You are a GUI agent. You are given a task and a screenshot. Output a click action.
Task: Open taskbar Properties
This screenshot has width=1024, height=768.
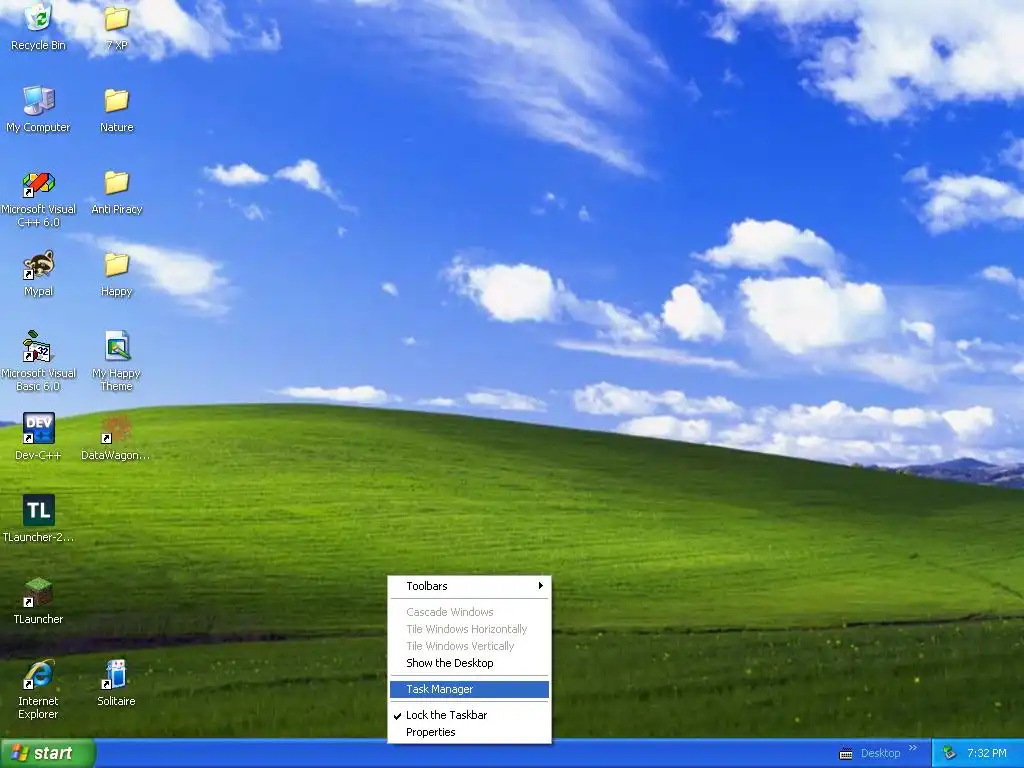click(470, 732)
